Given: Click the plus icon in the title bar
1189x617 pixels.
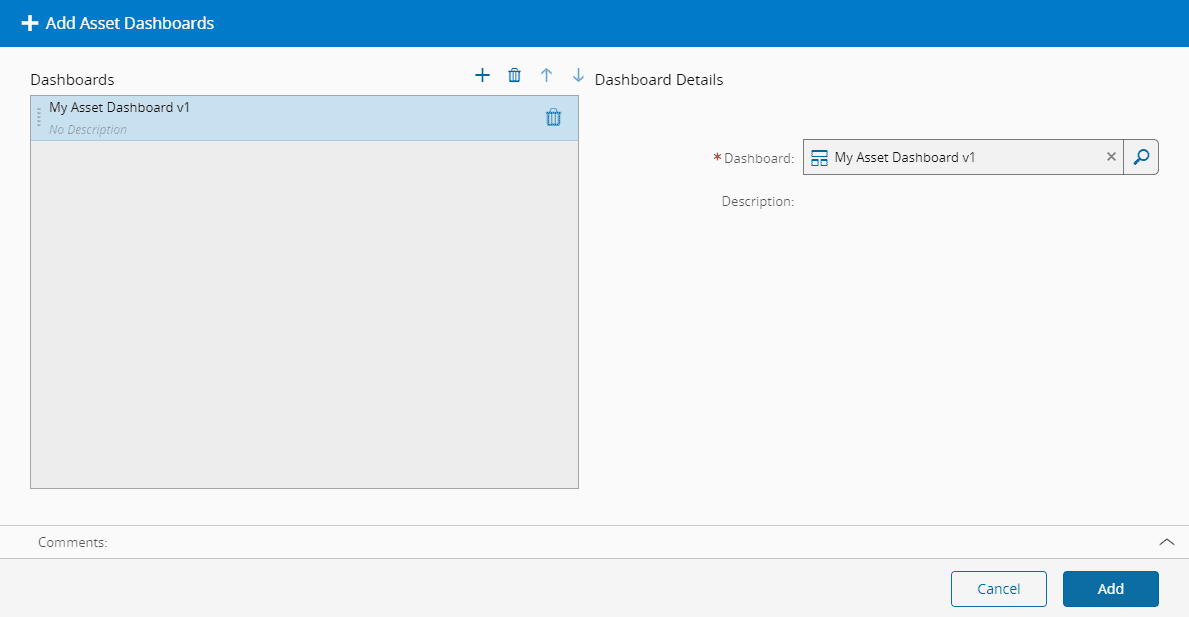Looking at the screenshot, I should click(x=30, y=23).
